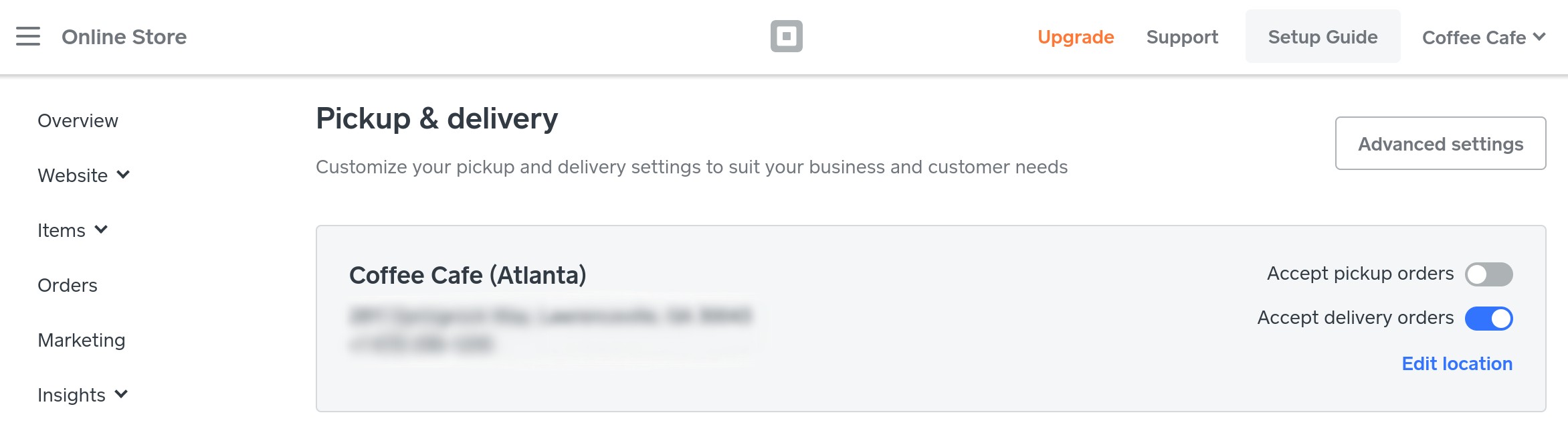Open Orders in the sidebar
Viewport: 1568px width, 431px height.
(x=68, y=285)
